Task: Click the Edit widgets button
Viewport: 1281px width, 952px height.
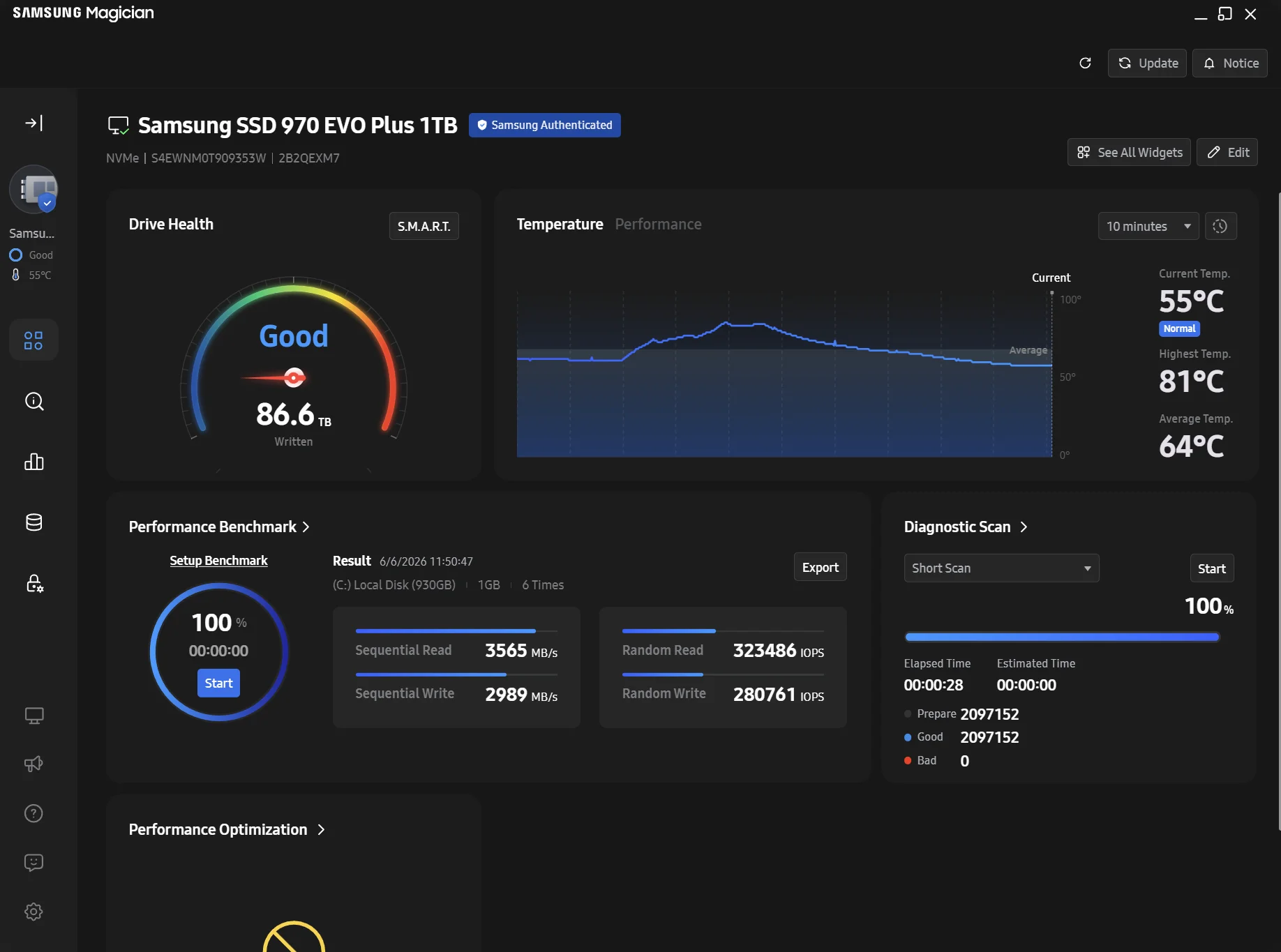Action: click(x=1227, y=152)
